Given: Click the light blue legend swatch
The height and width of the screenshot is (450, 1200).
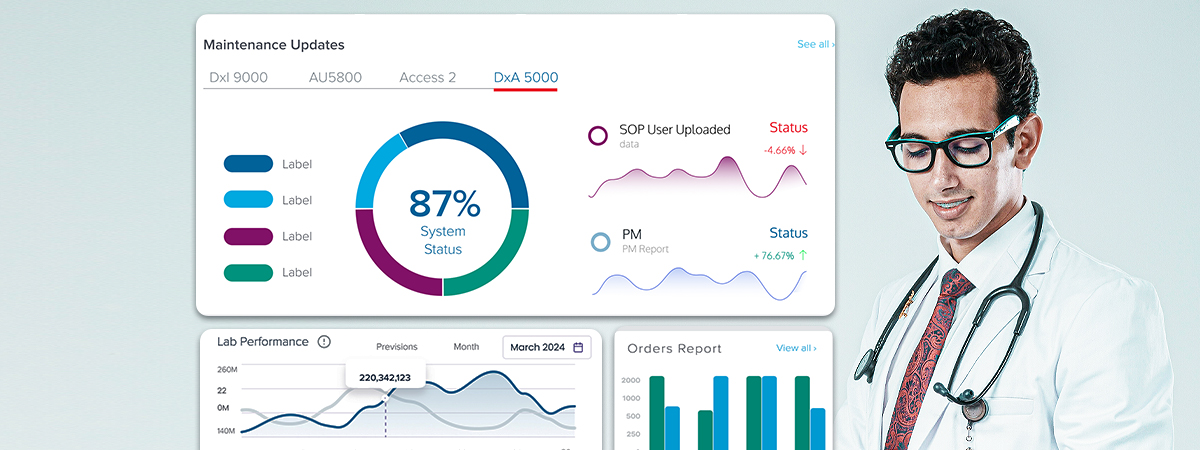Looking at the screenshot, I should click(248, 200).
